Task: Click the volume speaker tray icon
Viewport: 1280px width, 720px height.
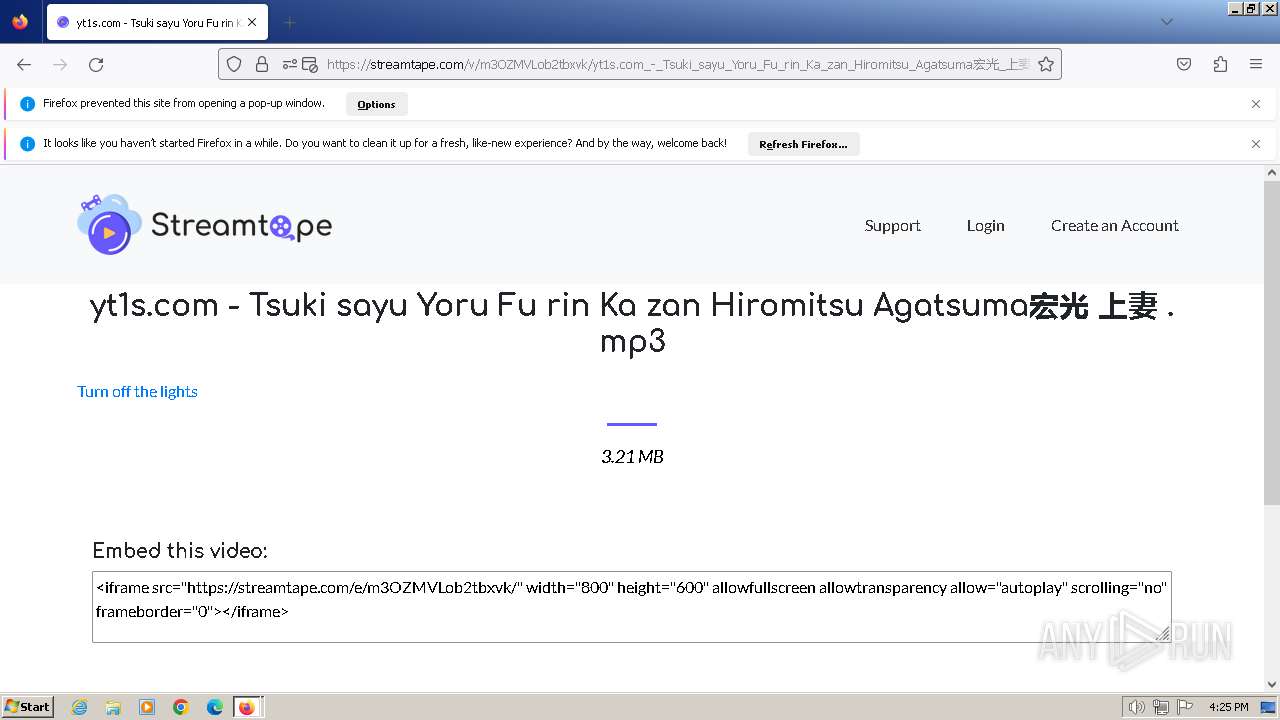Action: click(x=1137, y=707)
